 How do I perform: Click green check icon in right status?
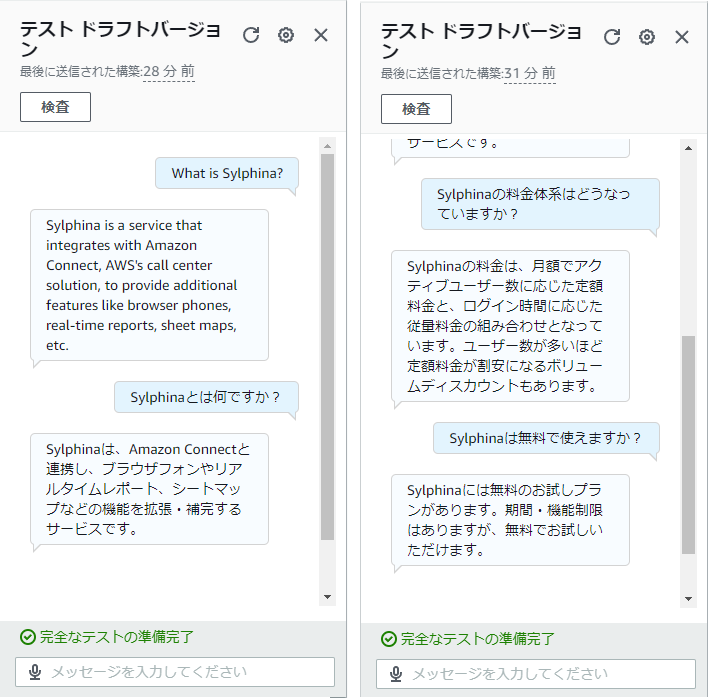(389, 639)
